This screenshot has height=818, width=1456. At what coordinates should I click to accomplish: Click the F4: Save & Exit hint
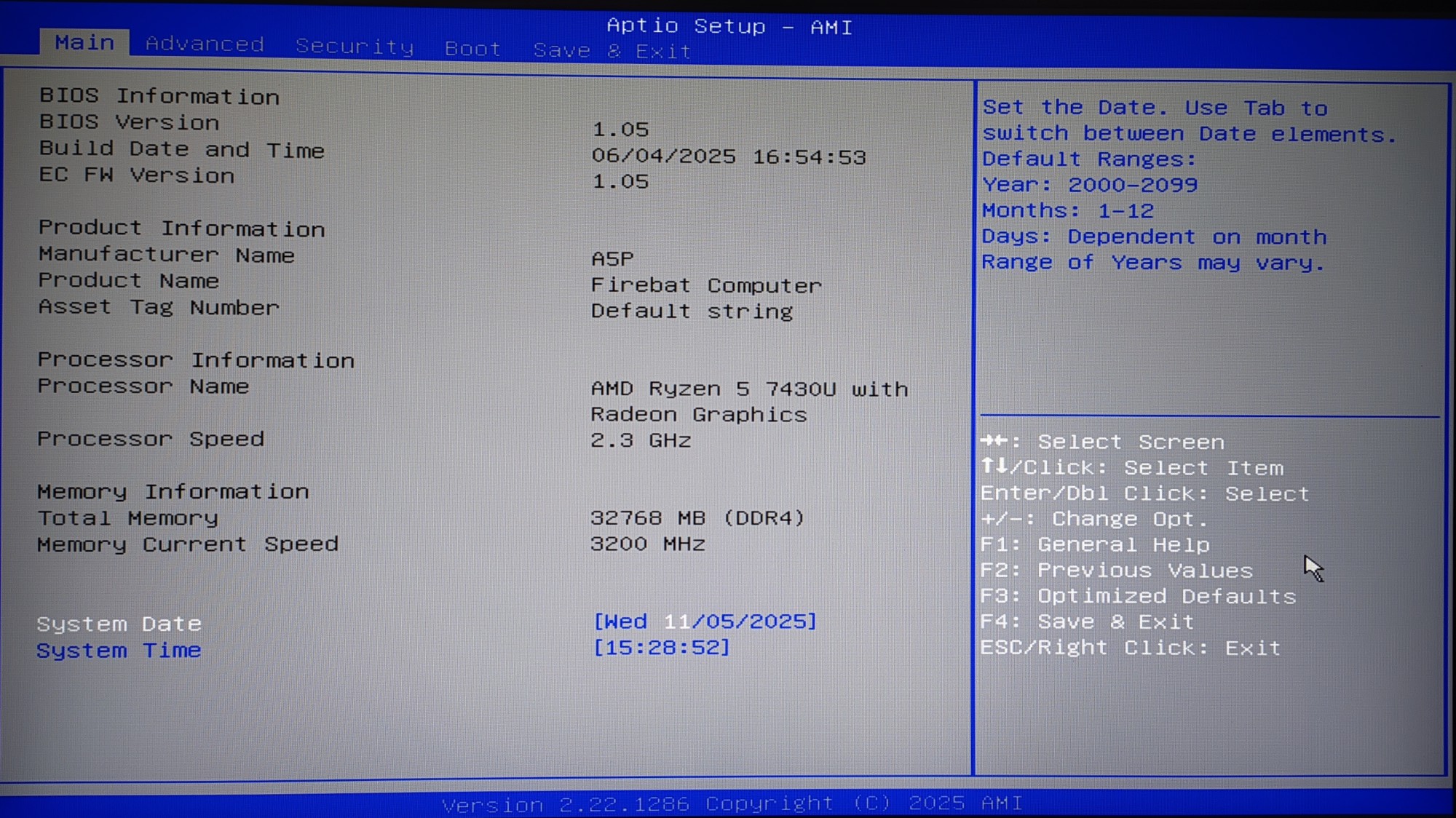(x=1086, y=622)
